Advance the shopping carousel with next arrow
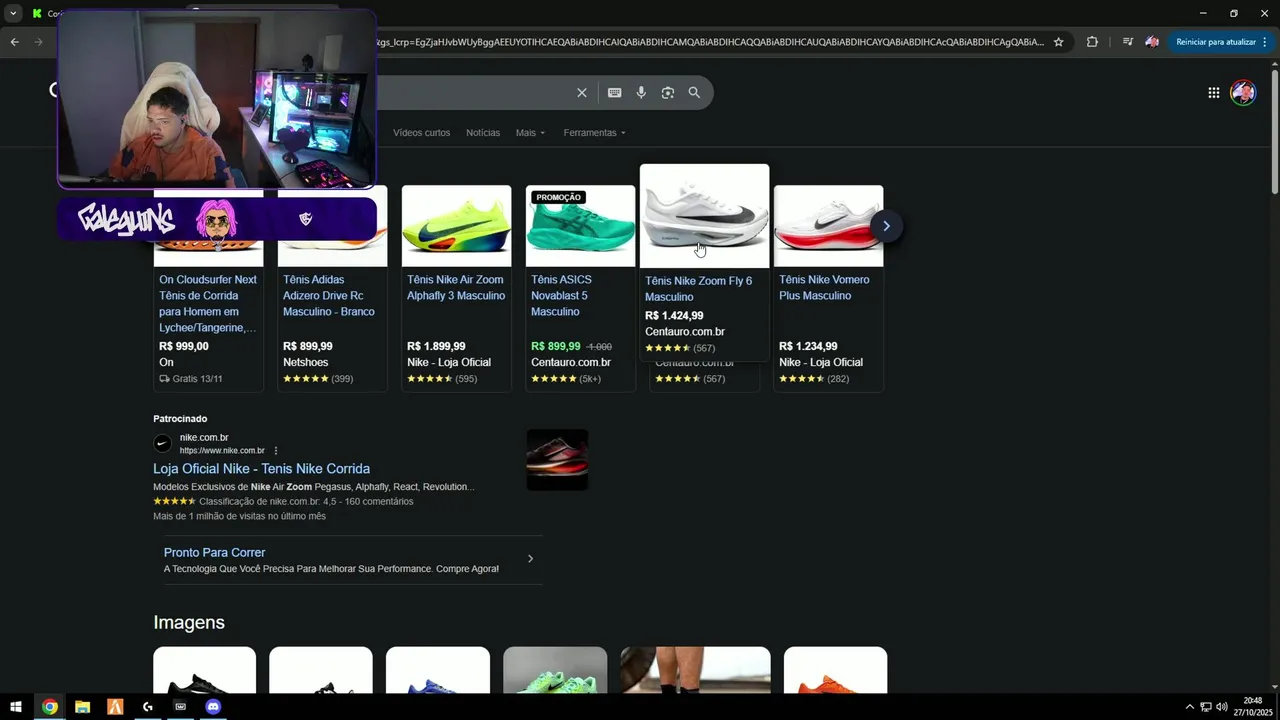Screen dimensions: 1280x720 [x=886, y=226]
